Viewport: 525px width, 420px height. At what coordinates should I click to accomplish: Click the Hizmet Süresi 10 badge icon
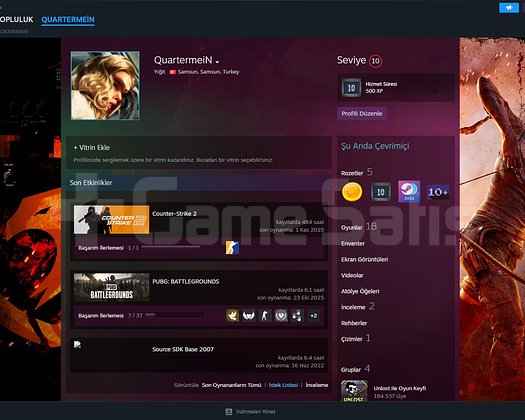(351, 88)
